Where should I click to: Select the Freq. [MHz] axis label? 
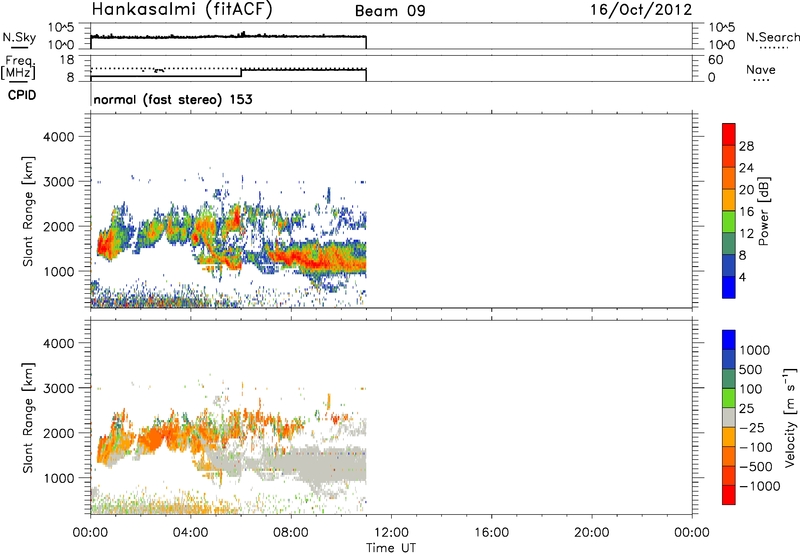pyautogui.click(x=18, y=68)
